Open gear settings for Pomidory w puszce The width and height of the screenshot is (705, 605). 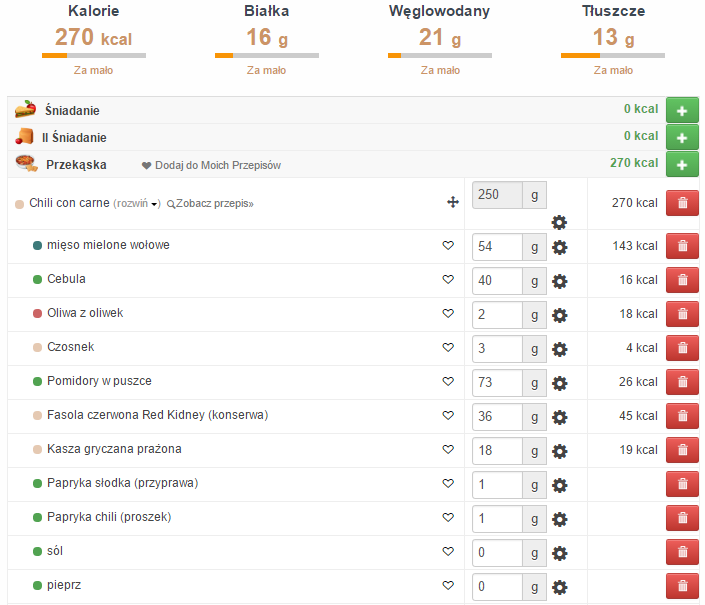tap(560, 383)
